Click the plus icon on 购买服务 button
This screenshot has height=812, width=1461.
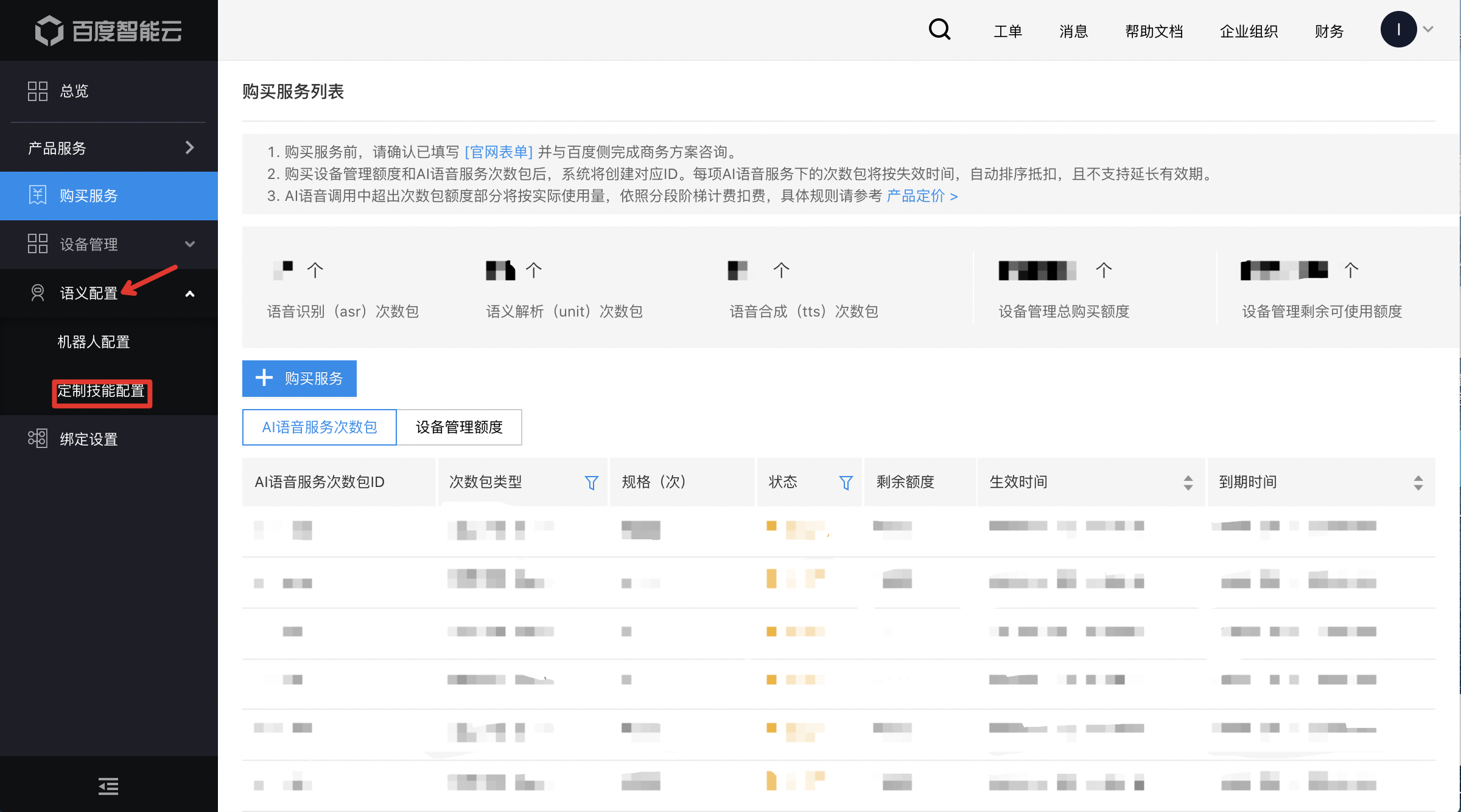click(x=264, y=378)
